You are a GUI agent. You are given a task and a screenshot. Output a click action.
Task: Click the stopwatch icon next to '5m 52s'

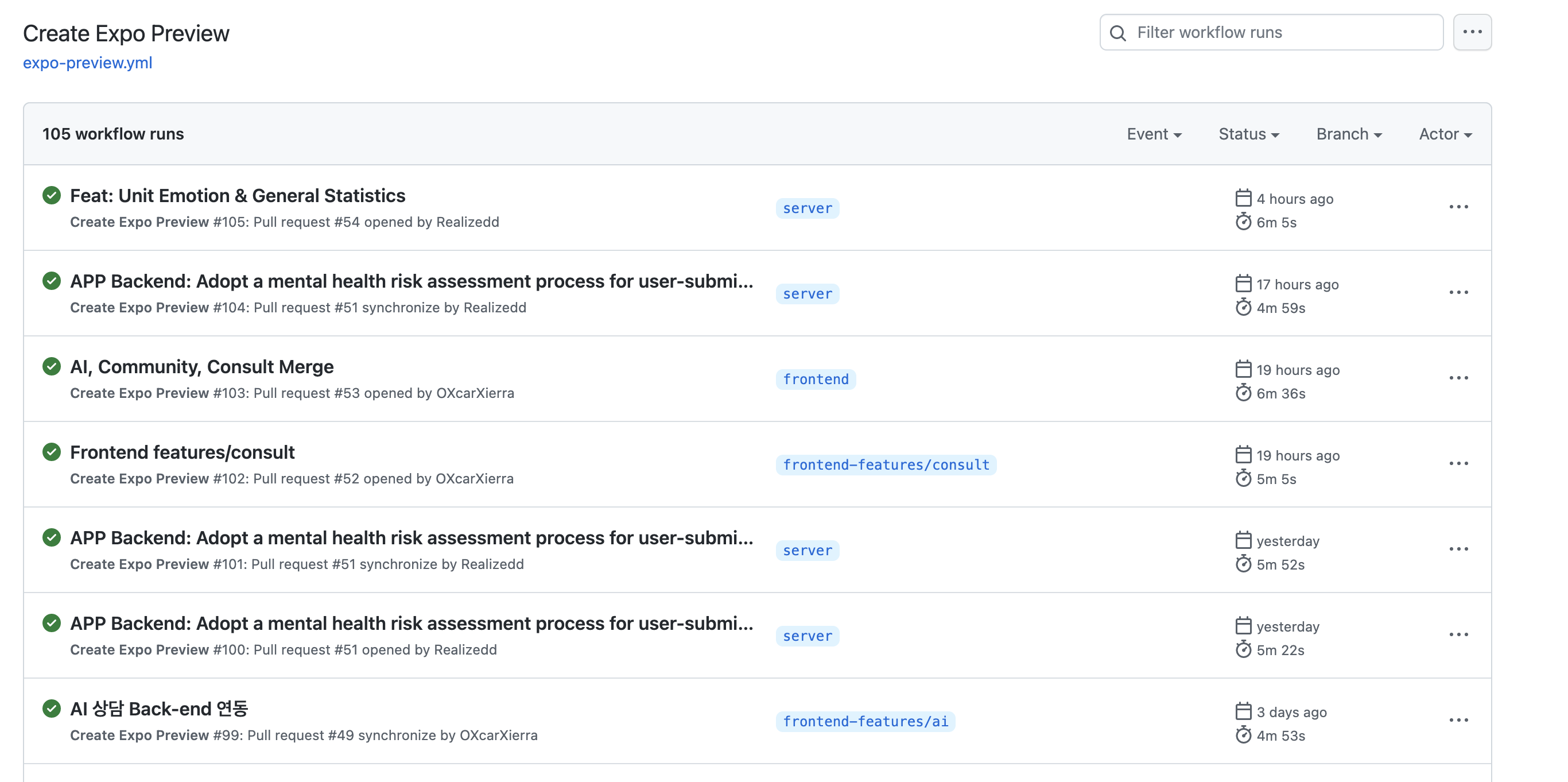pyautogui.click(x=1243, y=564)
